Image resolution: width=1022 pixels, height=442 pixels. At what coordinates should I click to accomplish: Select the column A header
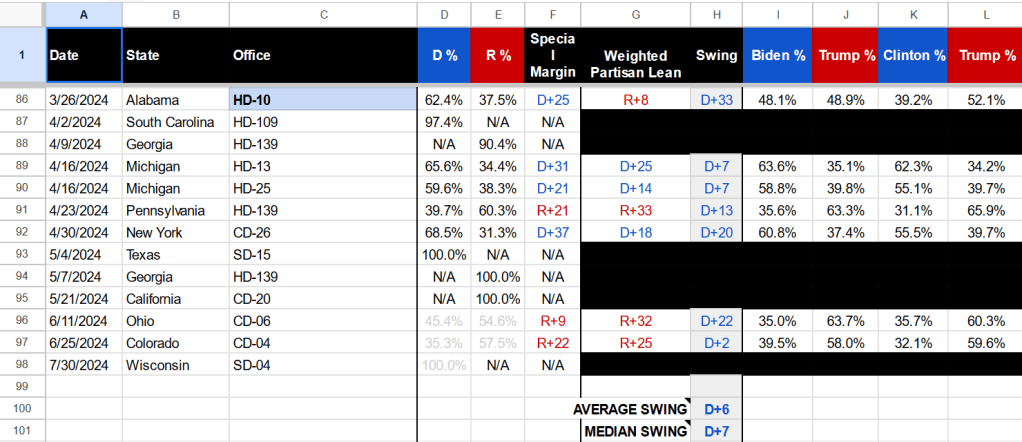(x=84, y=14)
